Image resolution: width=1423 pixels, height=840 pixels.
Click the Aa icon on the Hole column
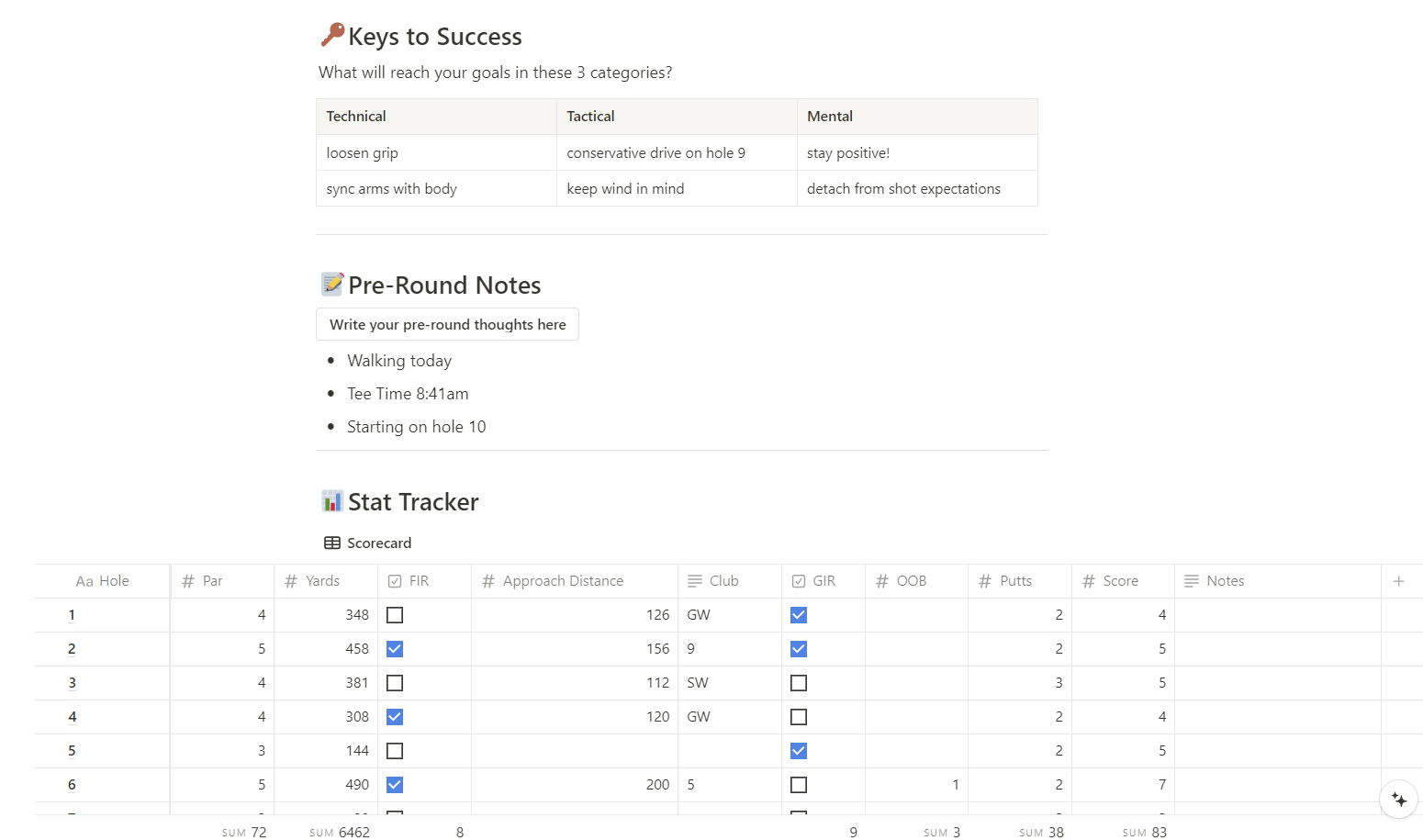[x=84, y=580]
